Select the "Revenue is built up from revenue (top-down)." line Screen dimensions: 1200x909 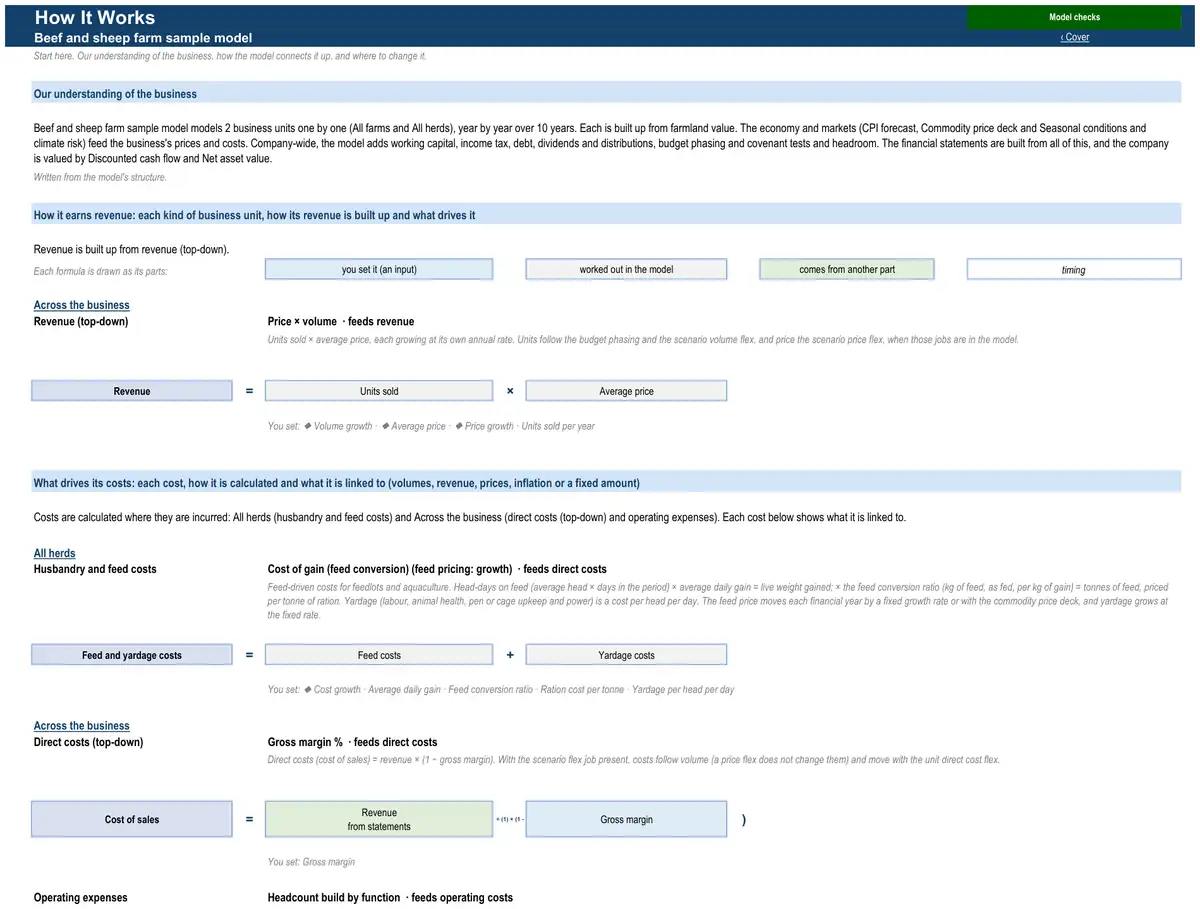pyautogui.click(x=132, y=249)
